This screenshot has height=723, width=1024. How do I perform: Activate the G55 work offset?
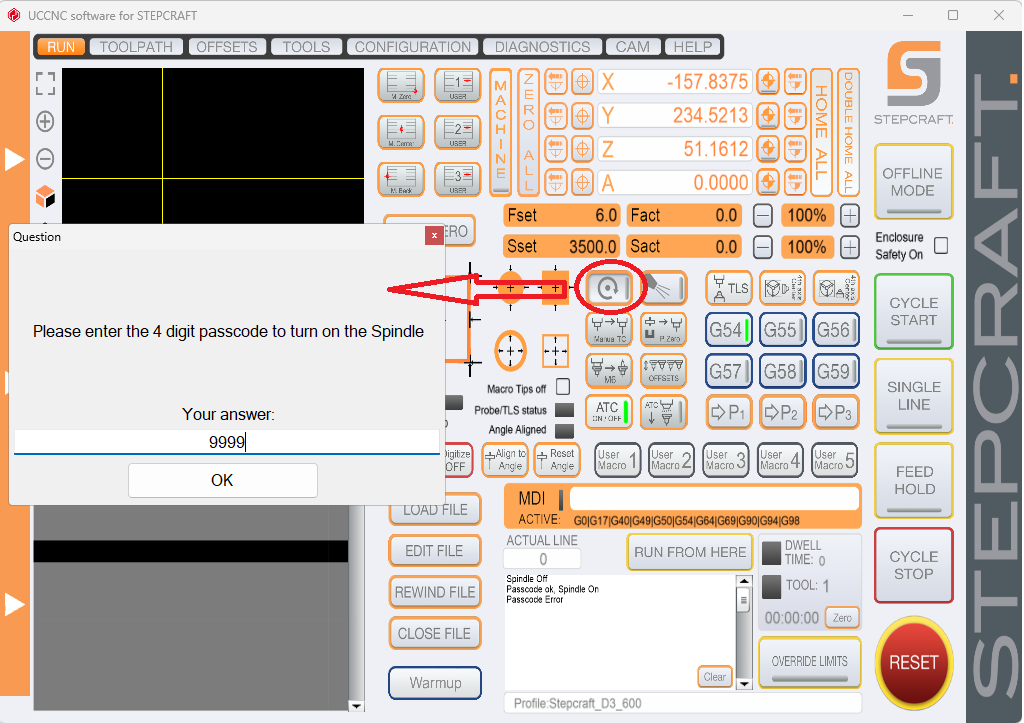click(x=782, y=330)
